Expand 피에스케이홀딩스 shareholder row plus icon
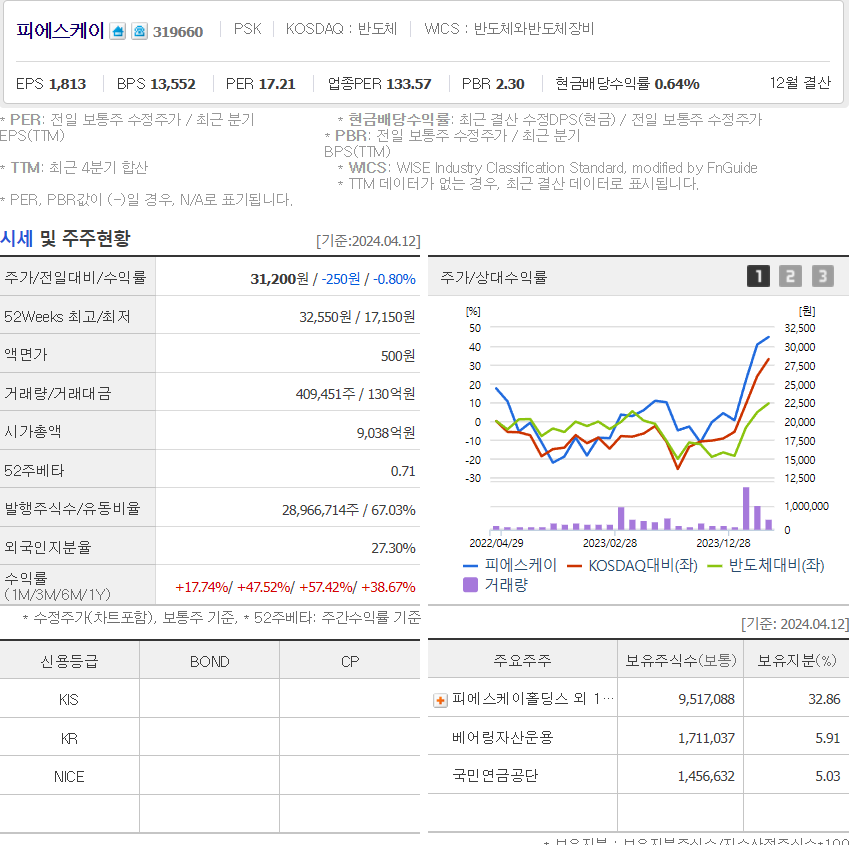 pyautogui.click(x=440, y=700)
